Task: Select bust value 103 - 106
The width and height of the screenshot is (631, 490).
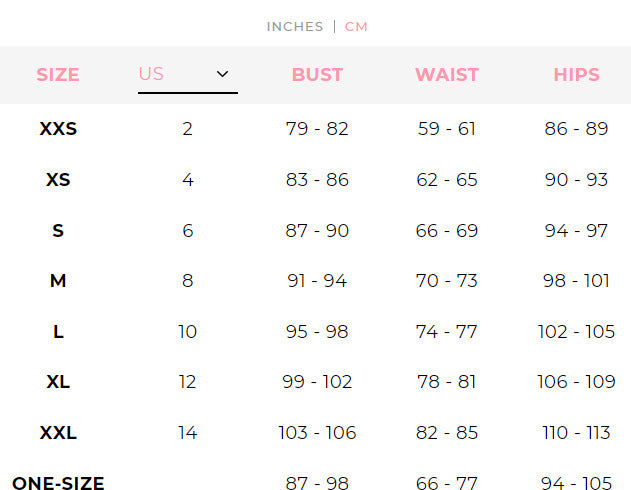Action: (x=317, y=433)
